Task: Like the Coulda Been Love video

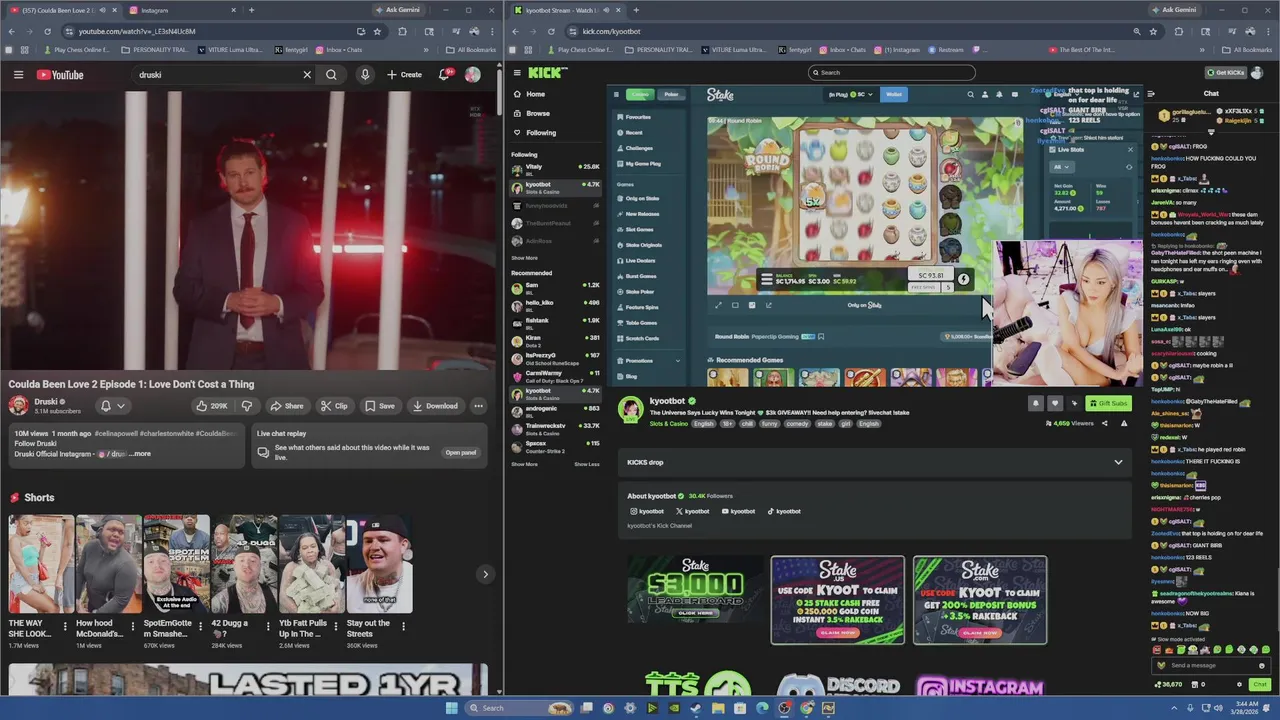Action: click(212, 406)
